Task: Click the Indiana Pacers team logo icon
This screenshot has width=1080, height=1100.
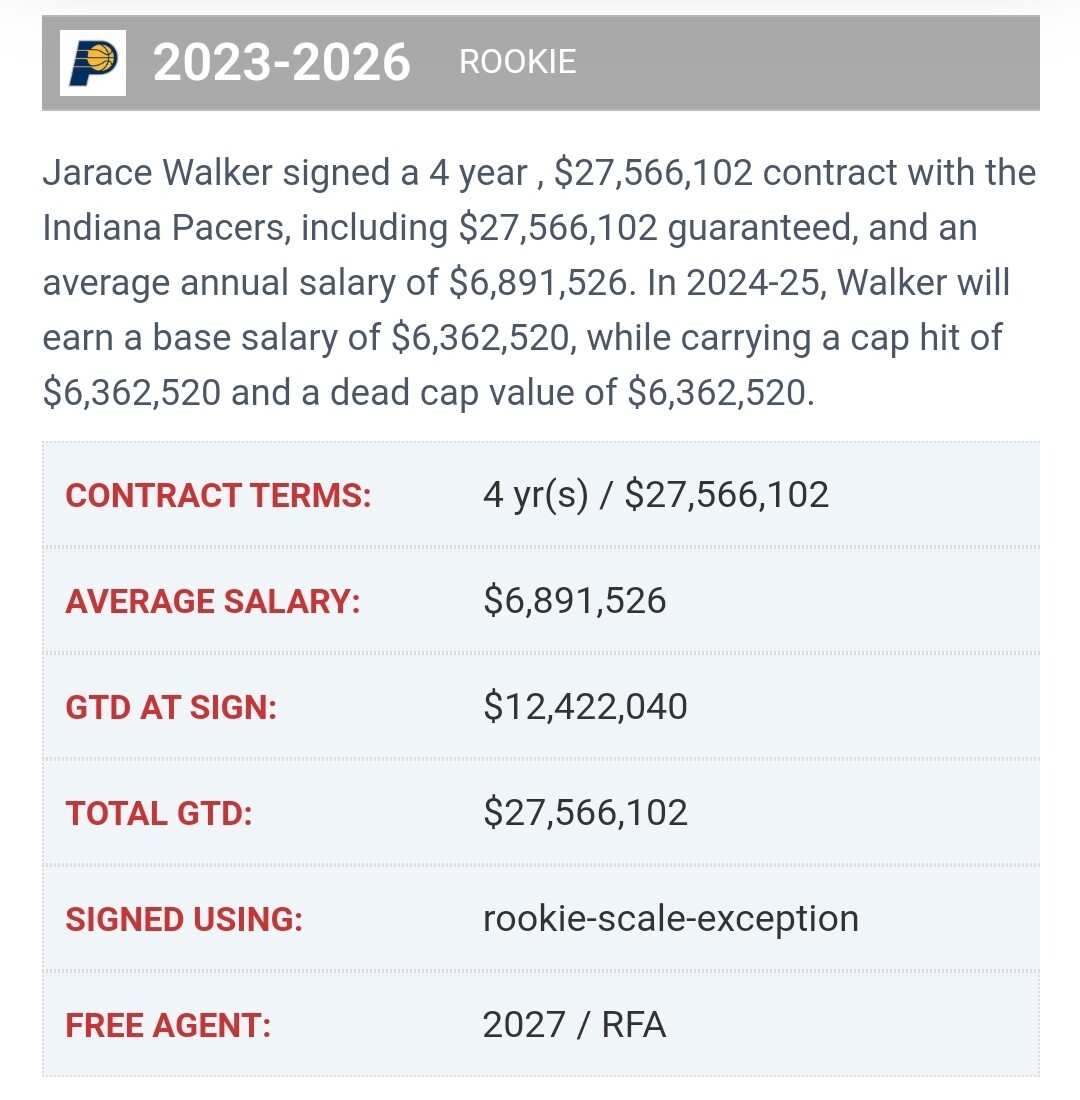Action: 93,62
